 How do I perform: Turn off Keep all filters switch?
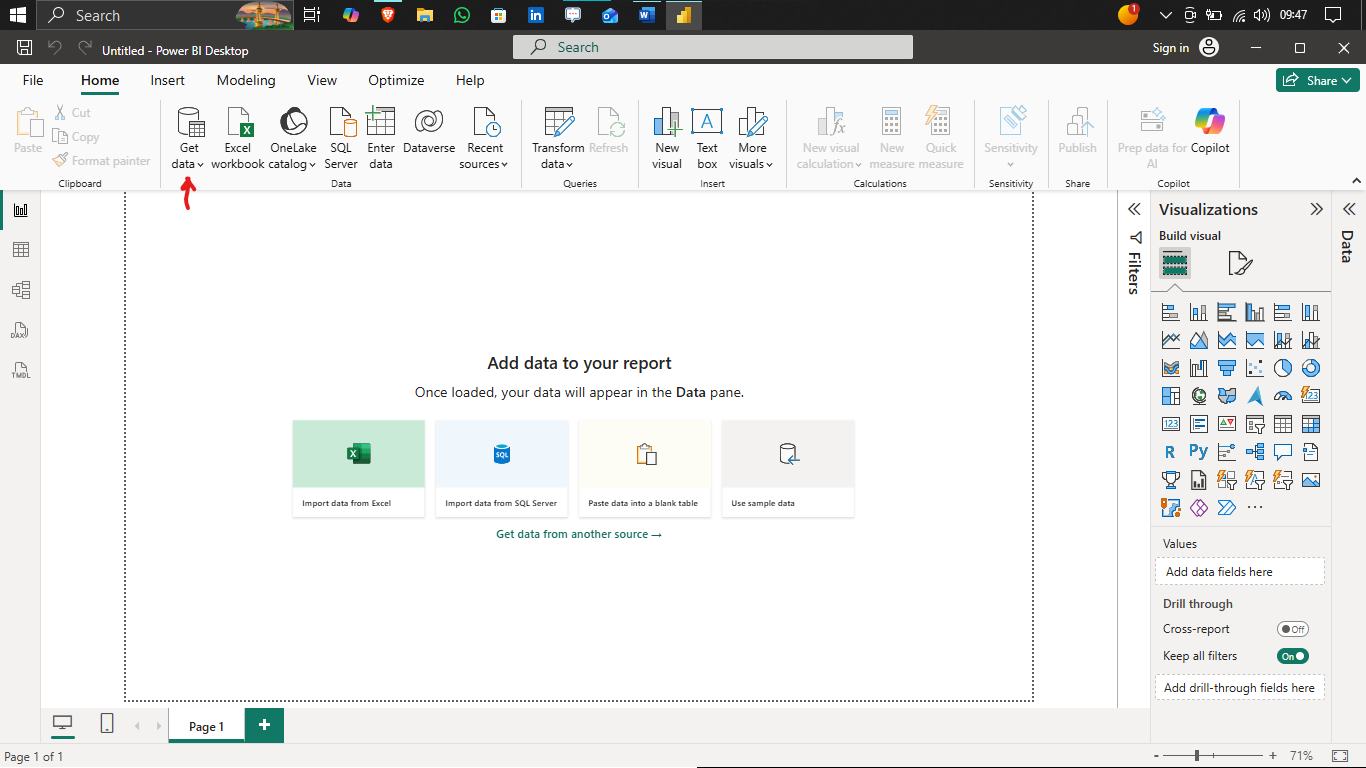point(1293,656)
